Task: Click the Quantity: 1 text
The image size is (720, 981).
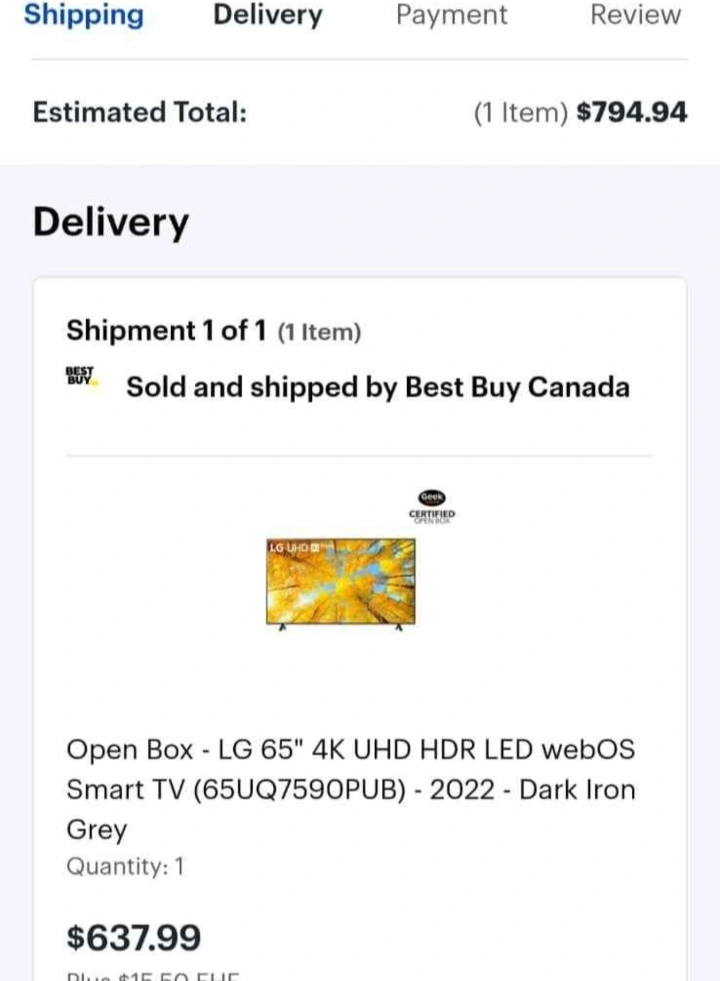Action: click(125, 867)
